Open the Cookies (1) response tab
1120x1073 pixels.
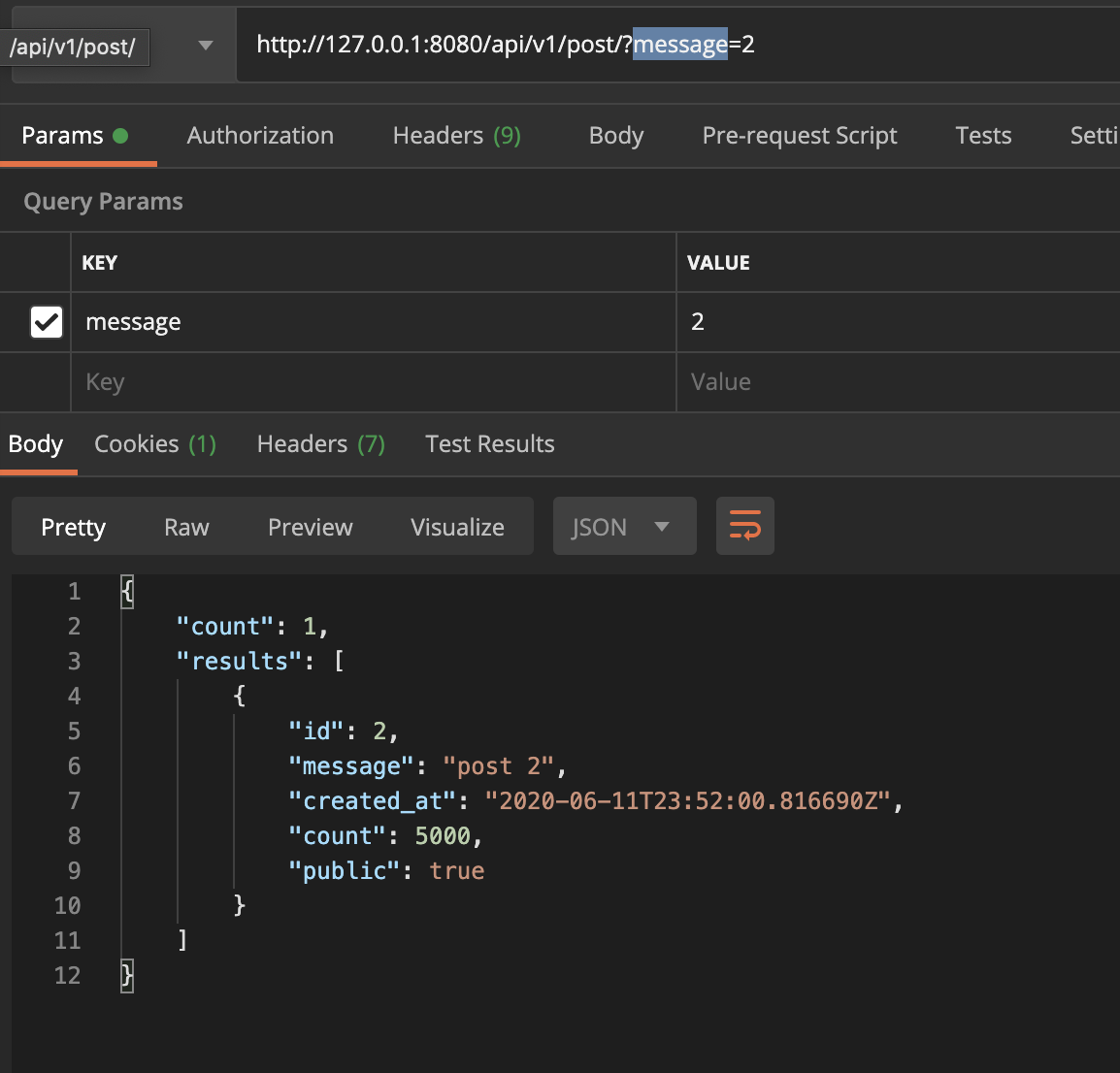[155, 444]
